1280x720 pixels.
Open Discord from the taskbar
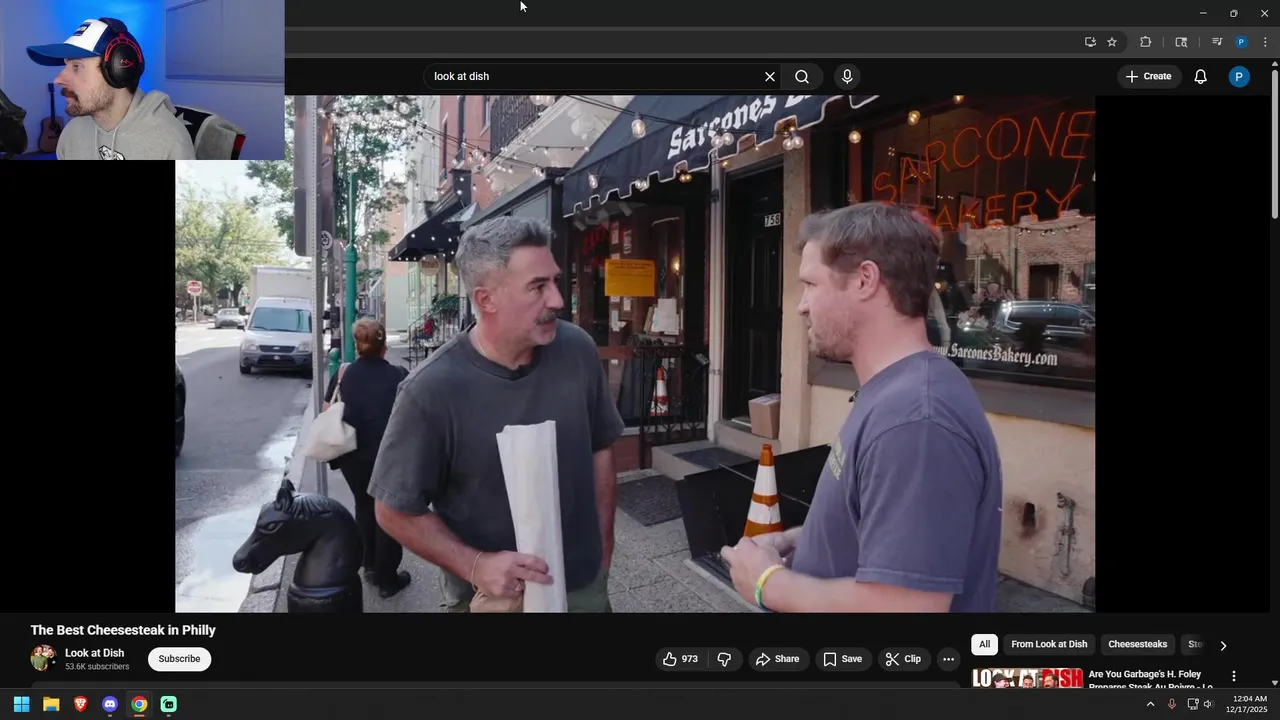pyautogui.click(x=110, y=704)
